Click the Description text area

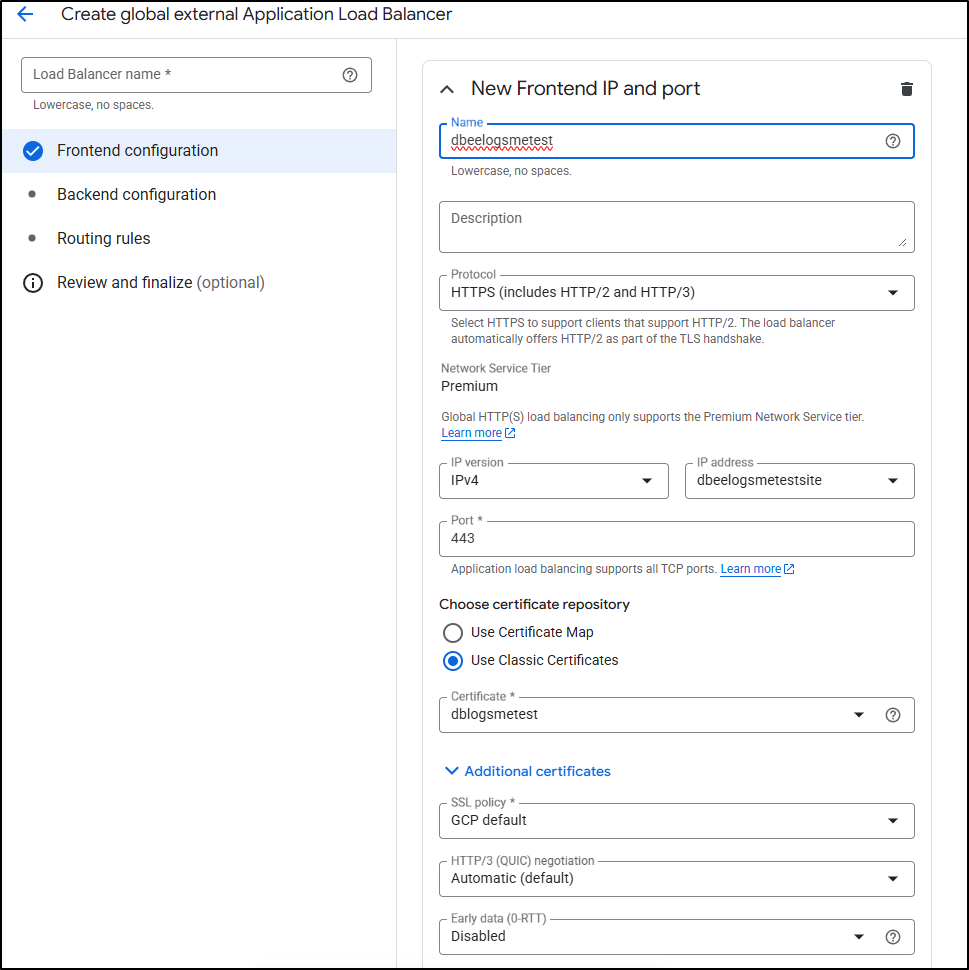(676, 227)
